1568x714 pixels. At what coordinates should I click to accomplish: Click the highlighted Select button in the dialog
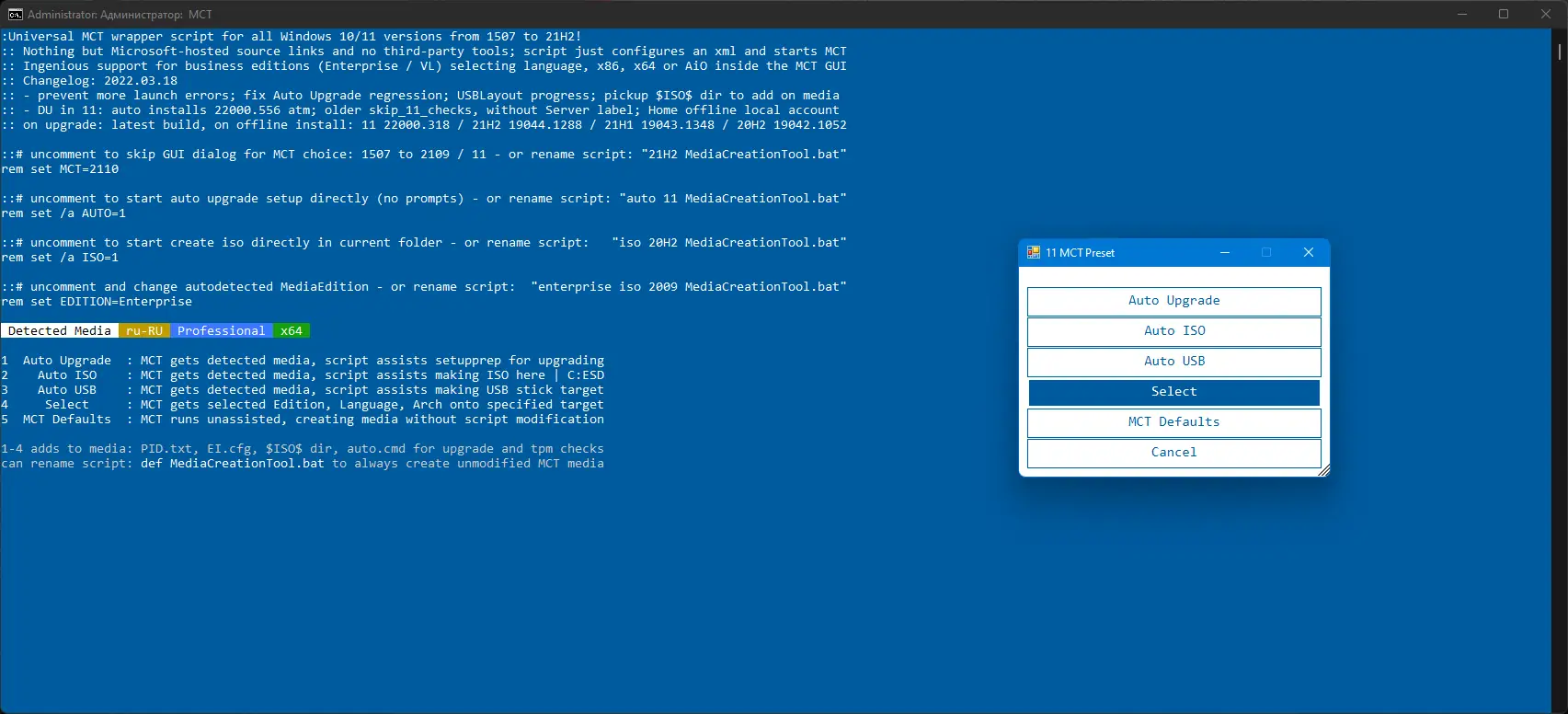(1174, 392)
